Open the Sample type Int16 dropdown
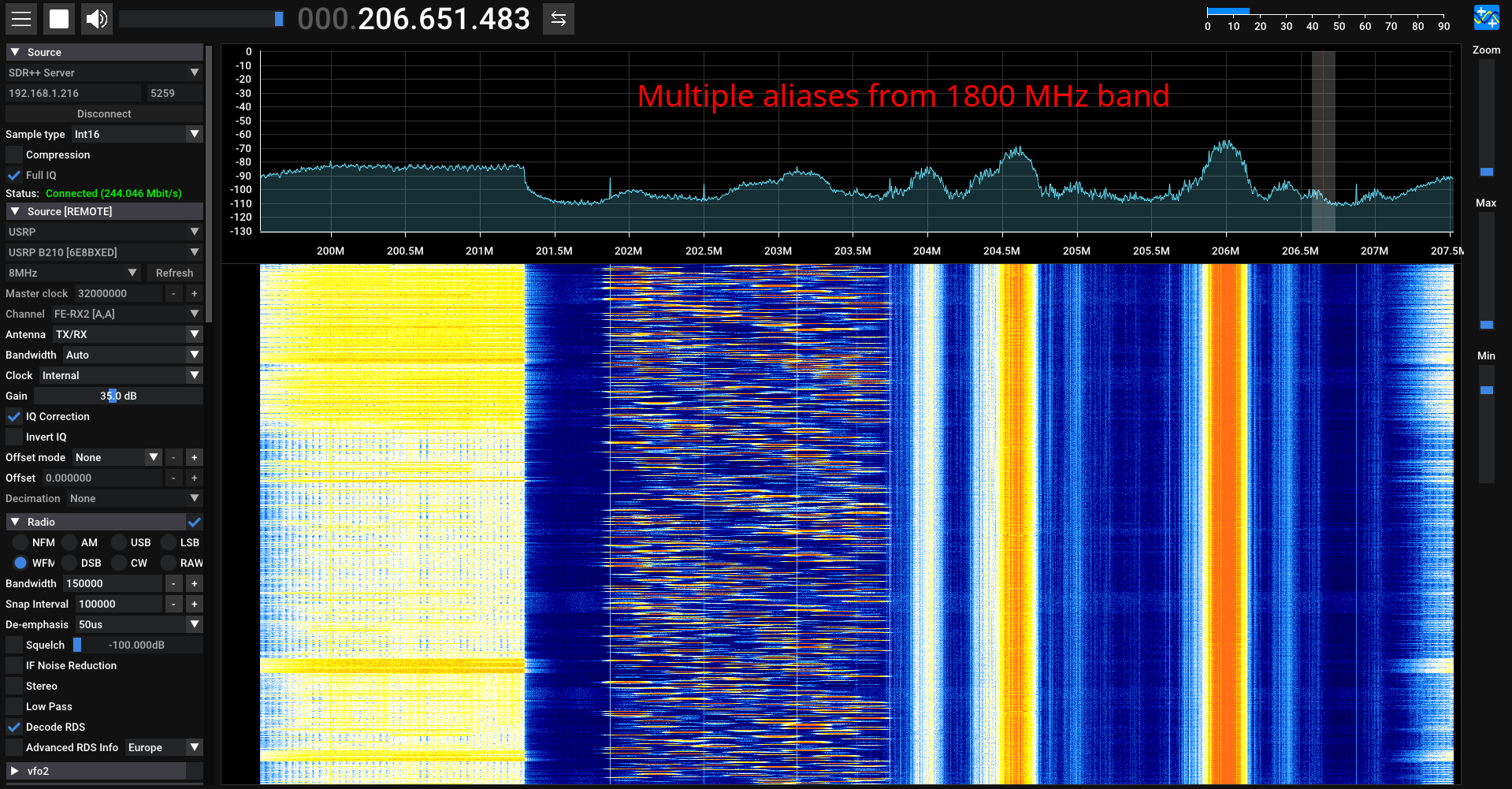 [137, 134]
